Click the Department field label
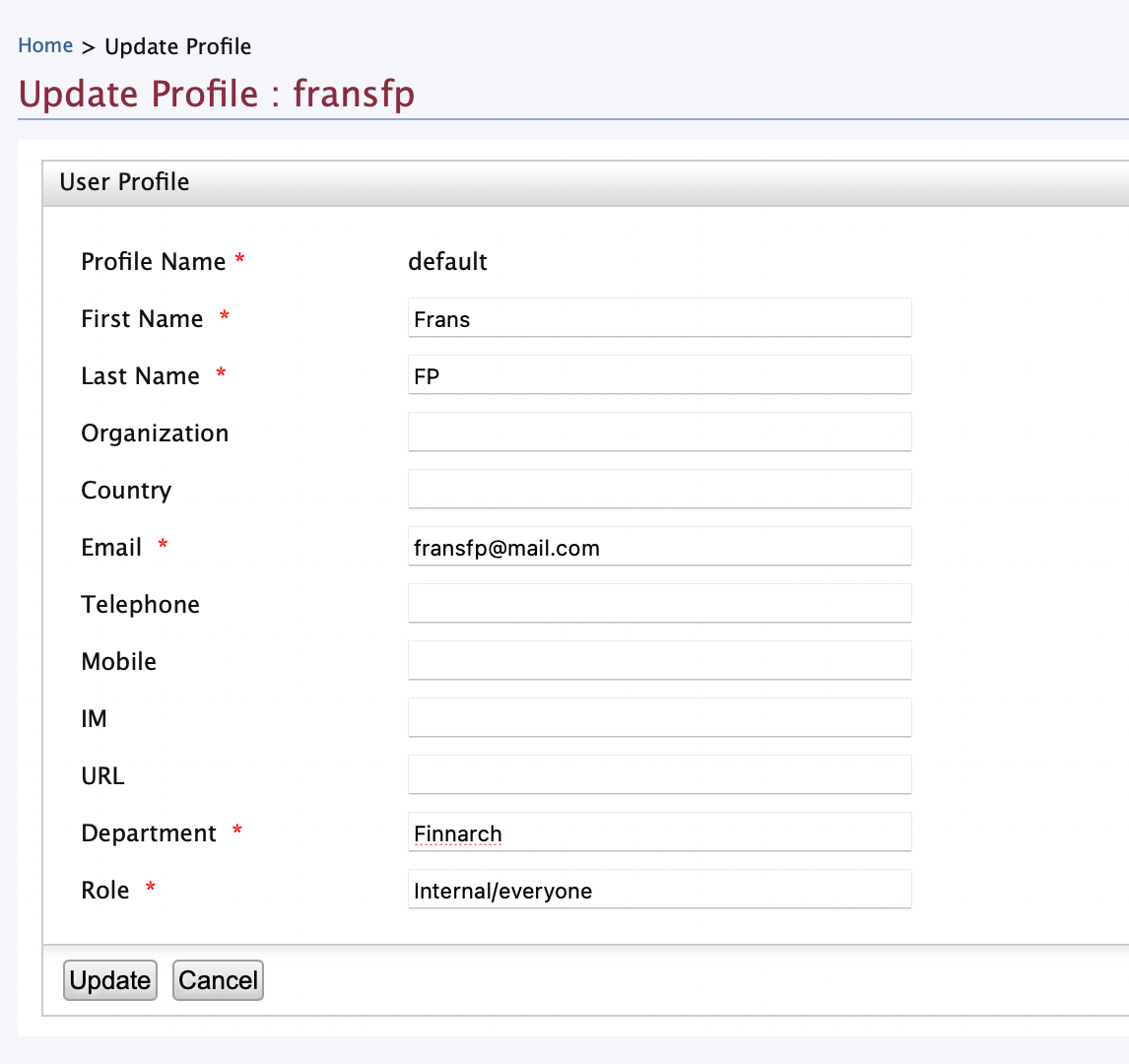The height and width of the screenshot is (1064, 1129). [149, 833]
